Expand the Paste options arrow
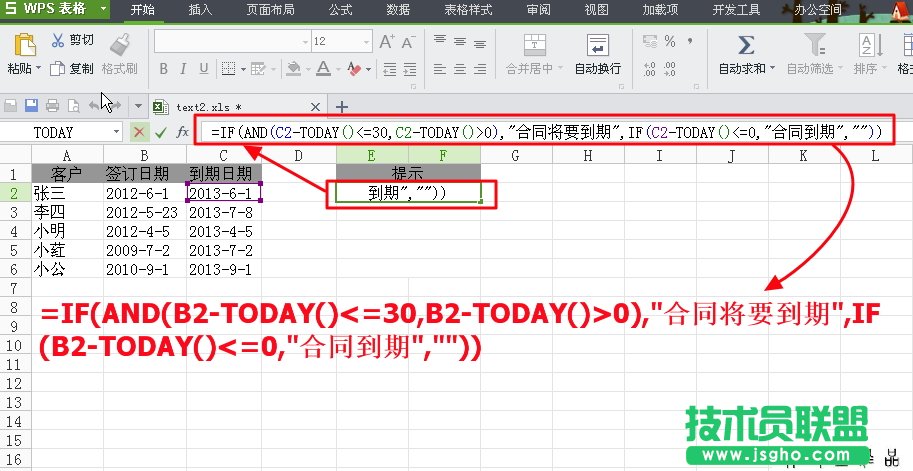This screenshot has height=471, width=913. click(38, 69)
